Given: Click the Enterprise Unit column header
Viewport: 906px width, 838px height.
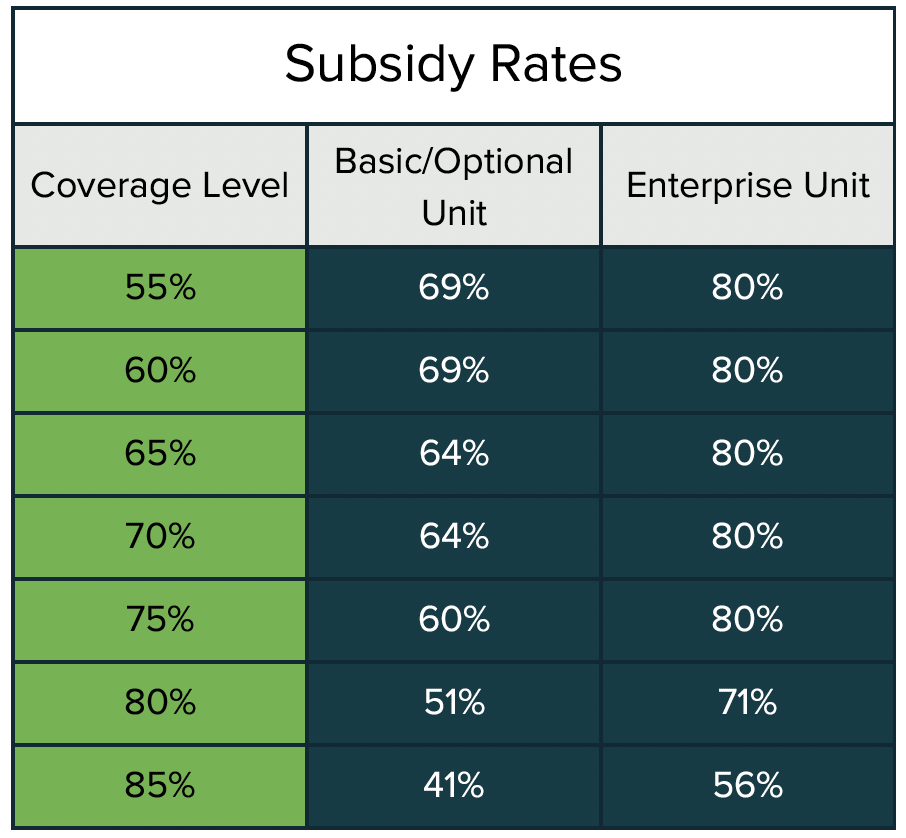Looking at the screenshot, I should click(x=748, y=186).
